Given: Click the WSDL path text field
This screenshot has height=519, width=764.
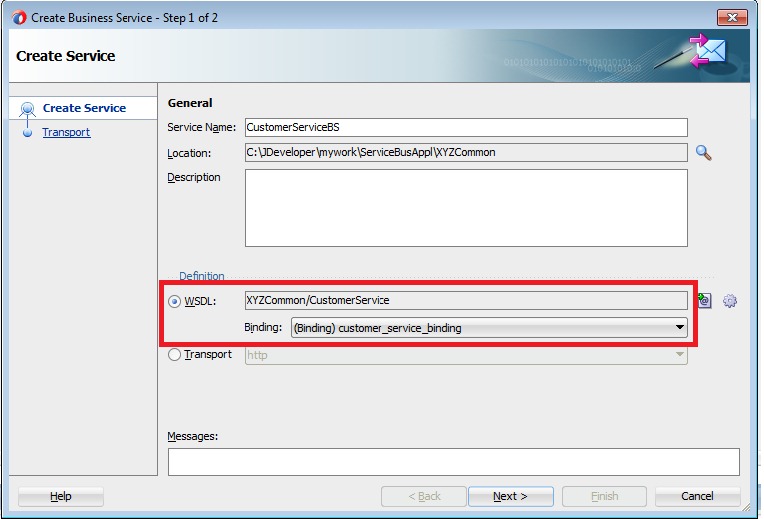Looking at the screenshot, I should pyautogui.click(x=466, y=300).
